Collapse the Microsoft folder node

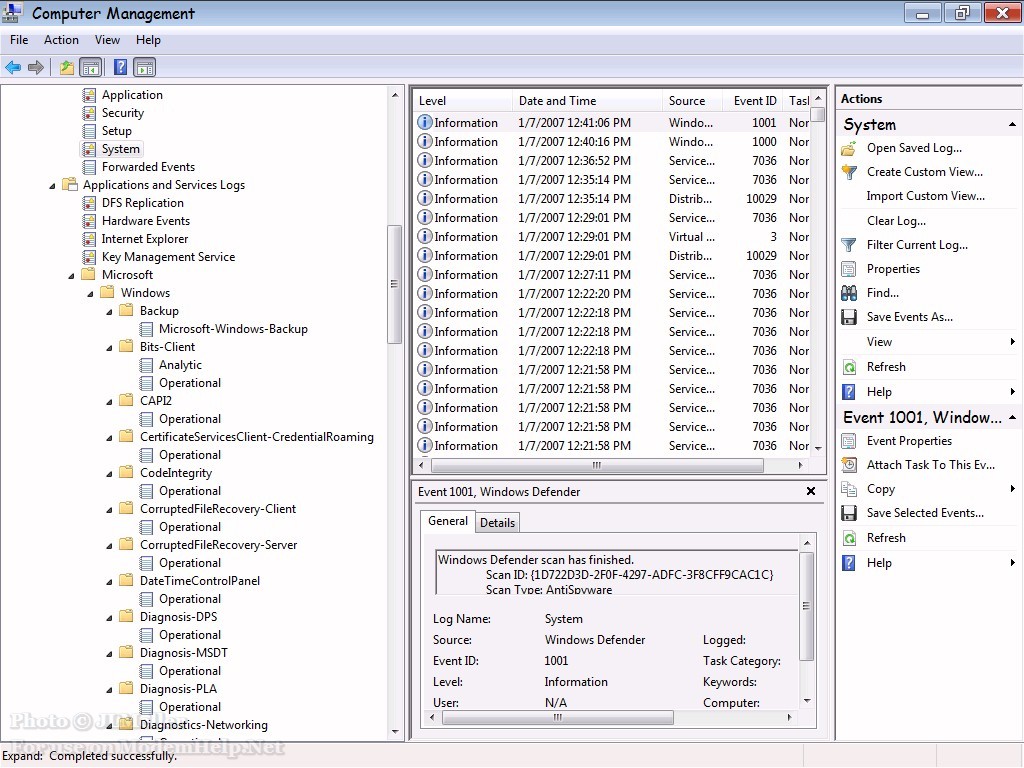click(71, 276)
